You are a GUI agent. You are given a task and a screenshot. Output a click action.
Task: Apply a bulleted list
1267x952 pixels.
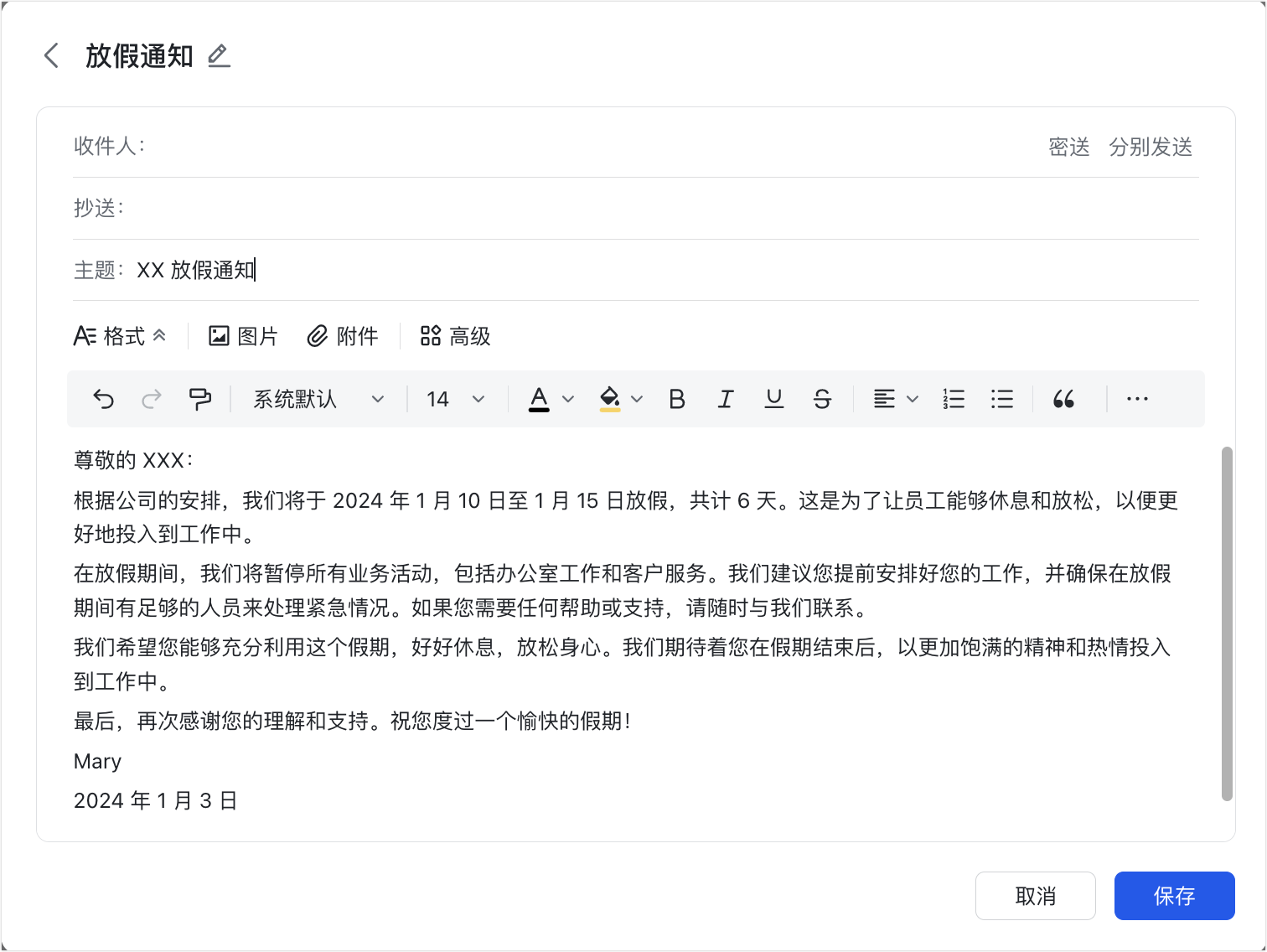coord(1001,399)
